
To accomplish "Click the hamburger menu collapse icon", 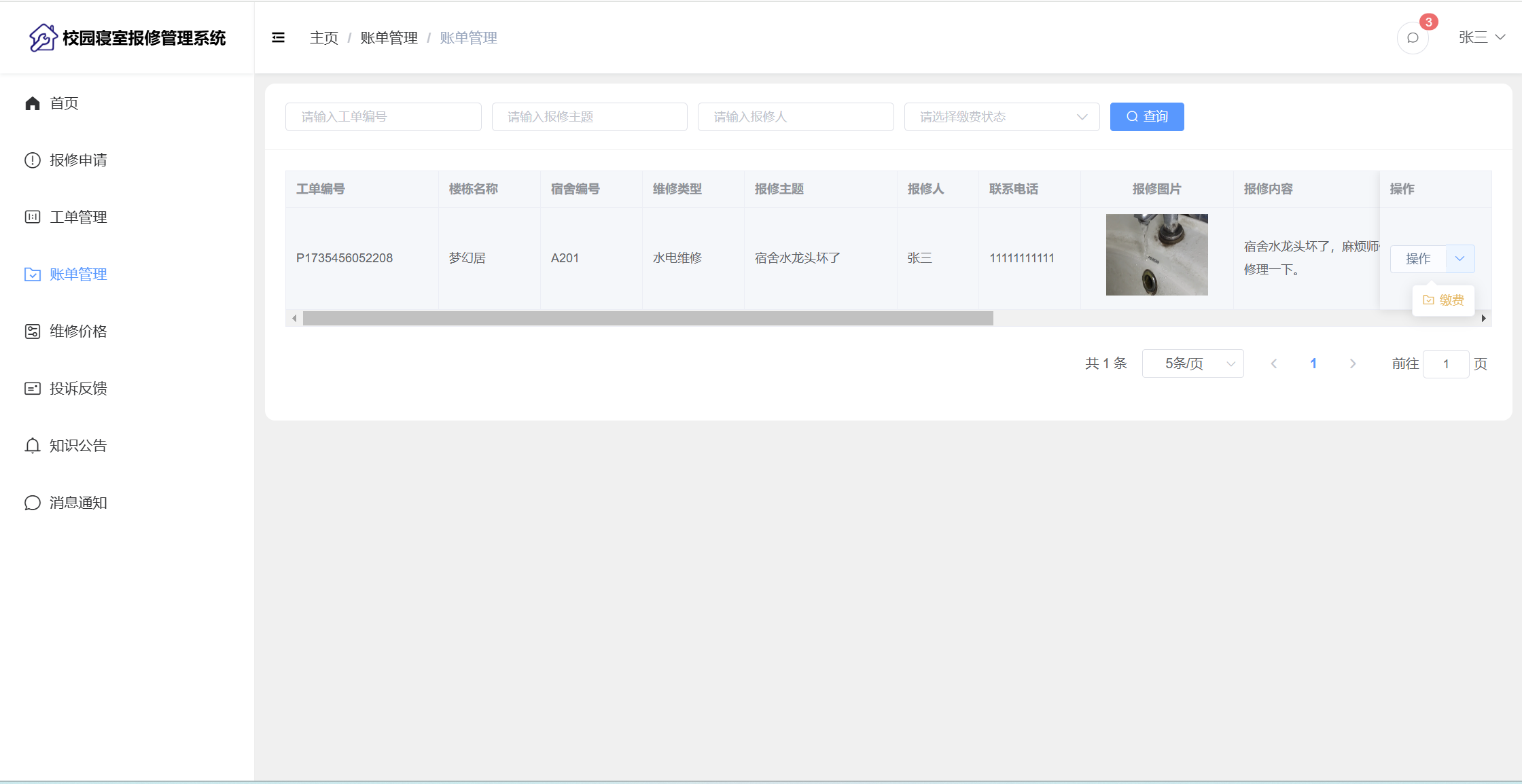I will (278, 38).
